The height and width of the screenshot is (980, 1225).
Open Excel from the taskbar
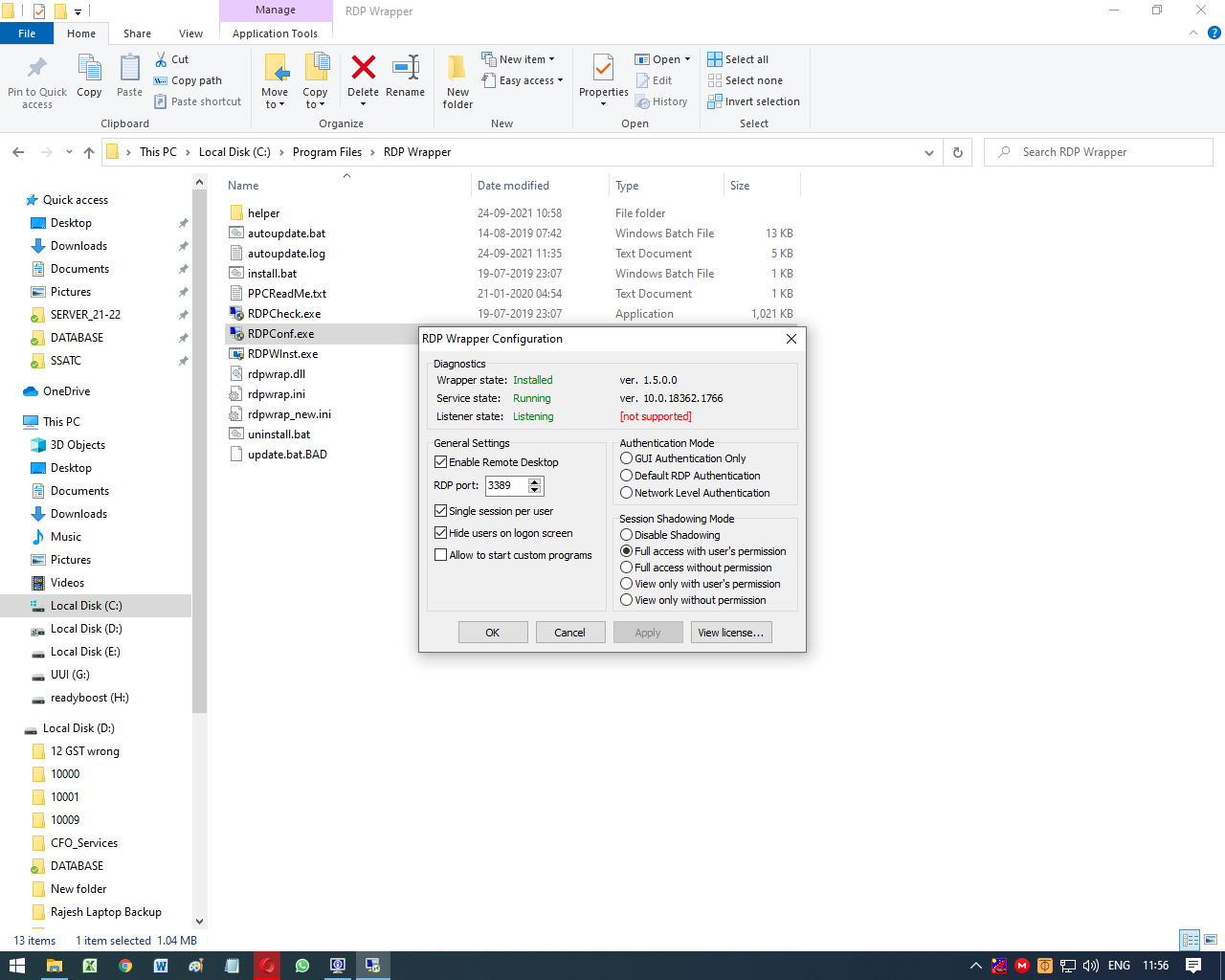point(89,966)
